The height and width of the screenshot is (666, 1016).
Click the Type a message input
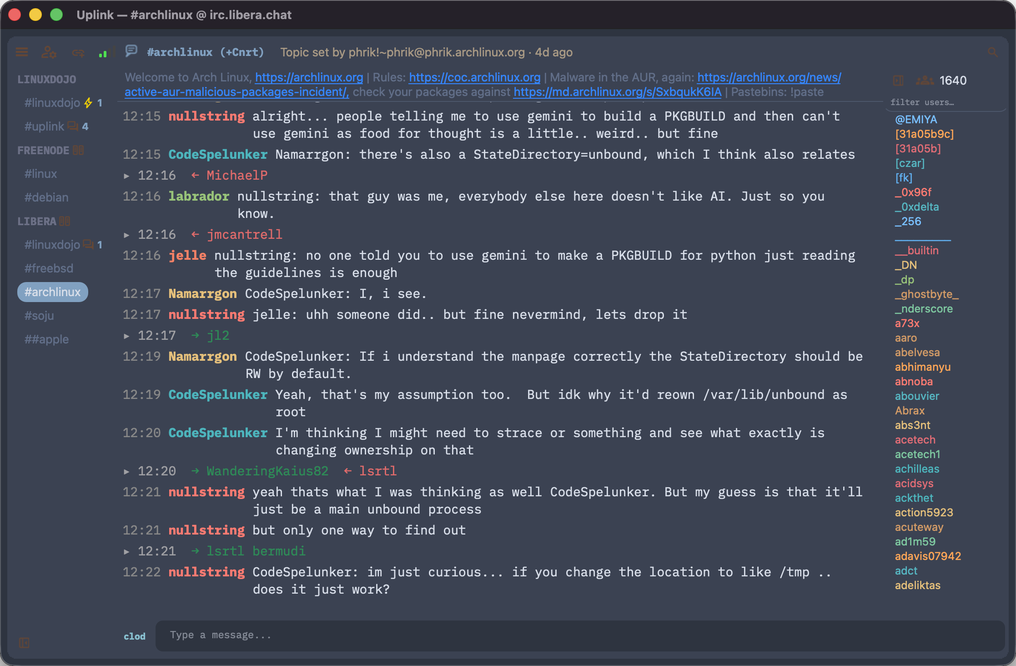[580, 636]
